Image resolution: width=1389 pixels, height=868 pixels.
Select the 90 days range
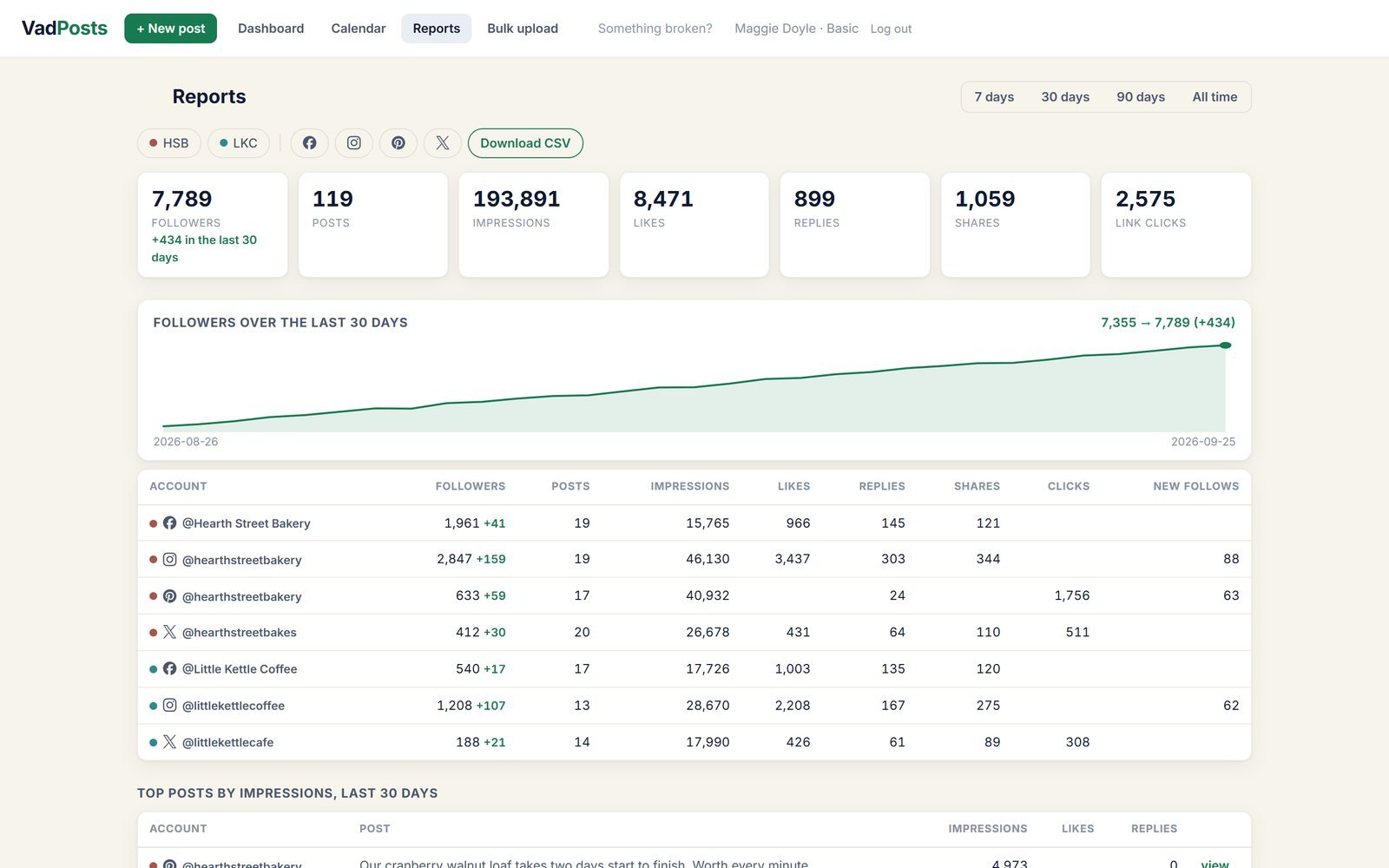[x=1141, y=97]
